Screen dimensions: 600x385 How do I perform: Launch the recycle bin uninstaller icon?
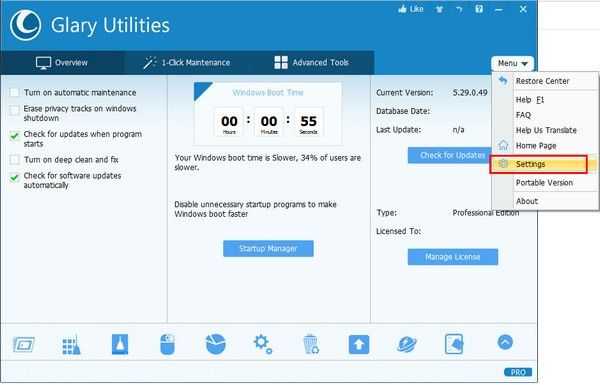coord(311,344)
